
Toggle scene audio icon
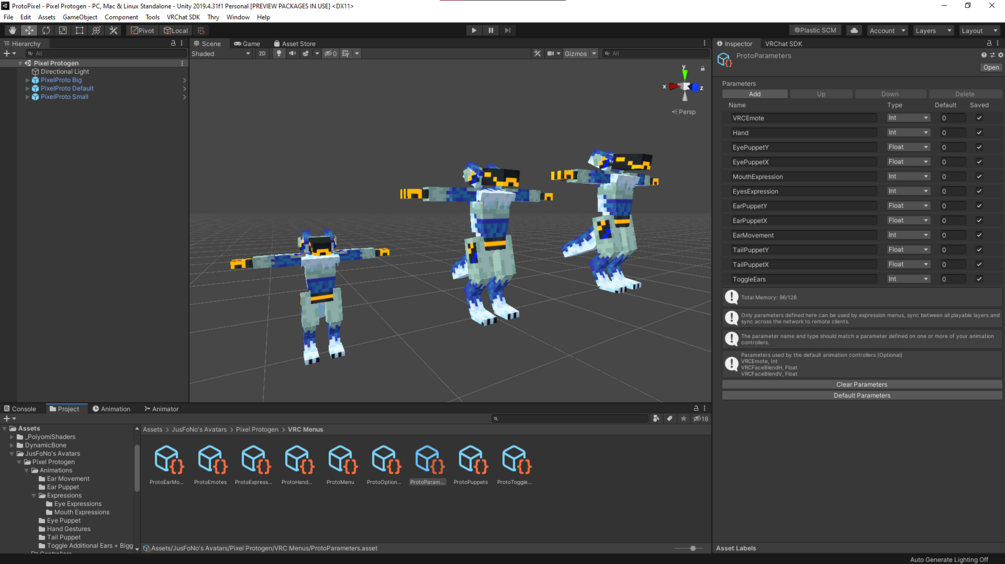292,54
